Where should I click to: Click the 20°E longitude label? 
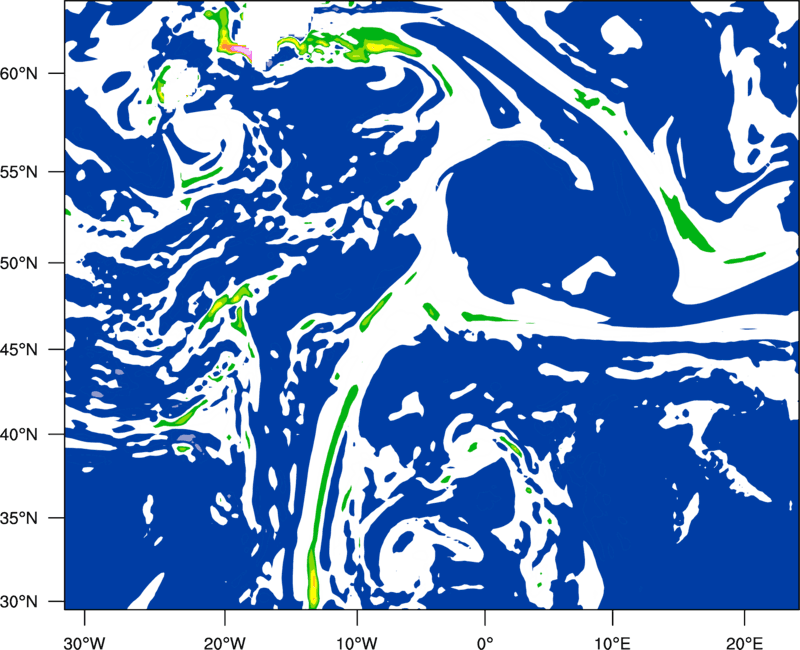tap(744, 642)
